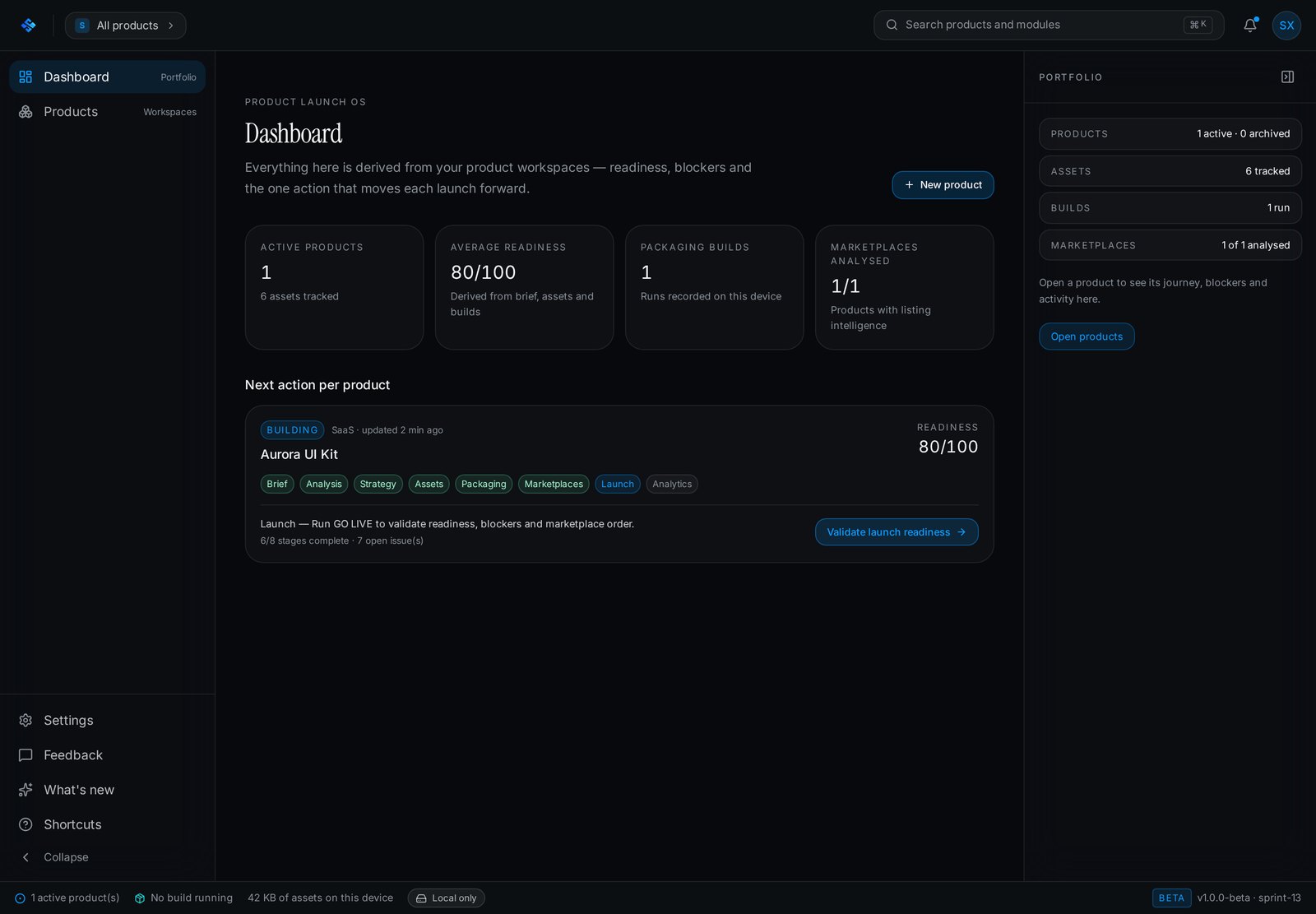Image resolution: width=1316 pixels, height=914 pixels.
Task: Select the Launch stage chip
Action: (618, 484)
